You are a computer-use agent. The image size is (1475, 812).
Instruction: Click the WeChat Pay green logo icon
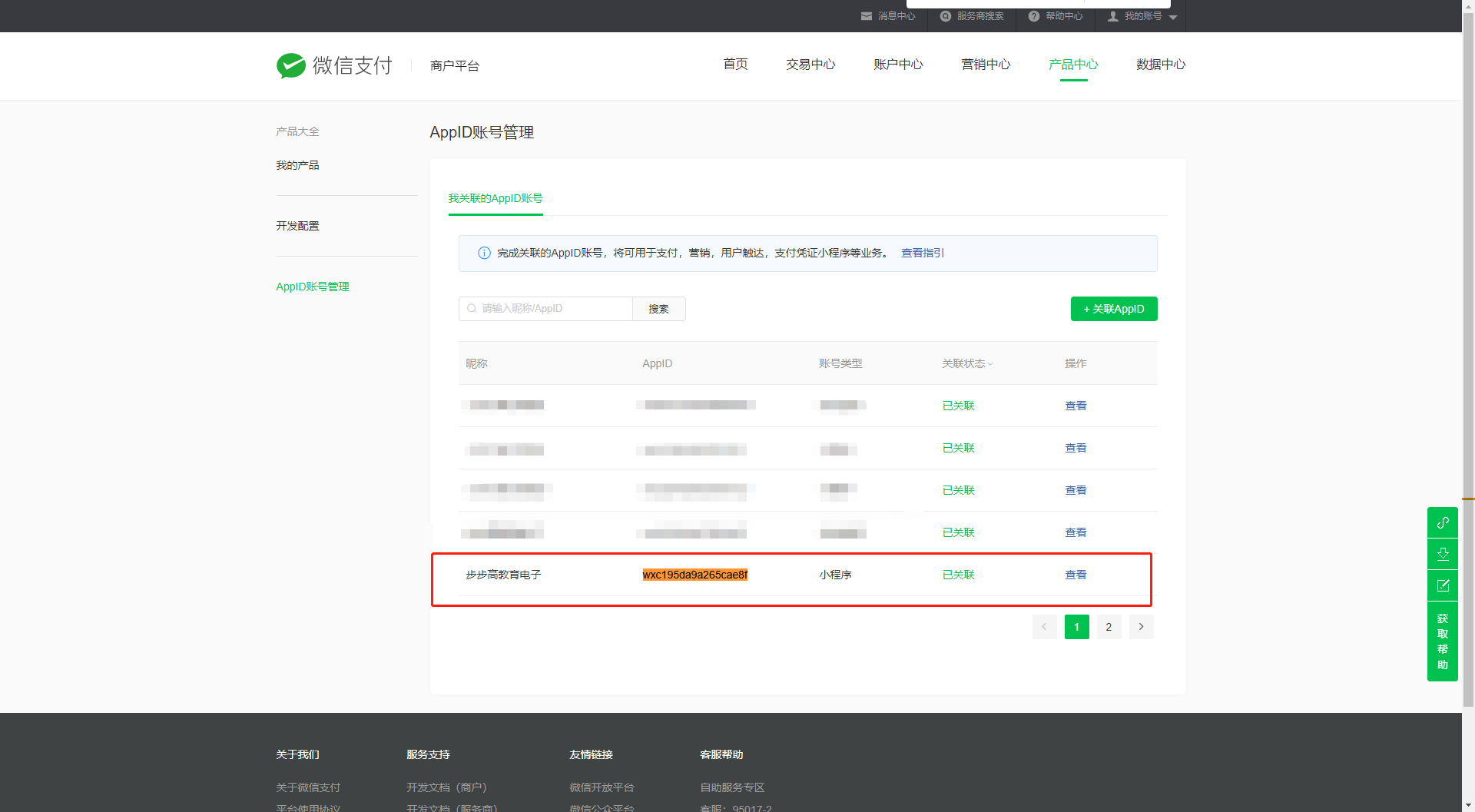click(291, 66)
